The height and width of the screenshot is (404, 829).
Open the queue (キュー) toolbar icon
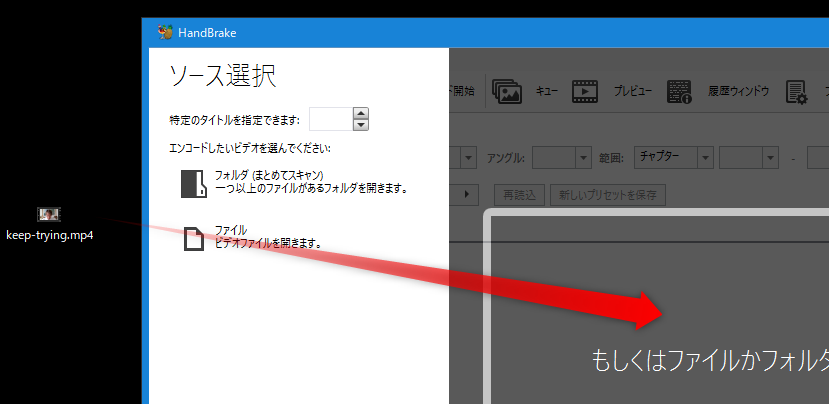pyautogui.click(x=509, y=92)
